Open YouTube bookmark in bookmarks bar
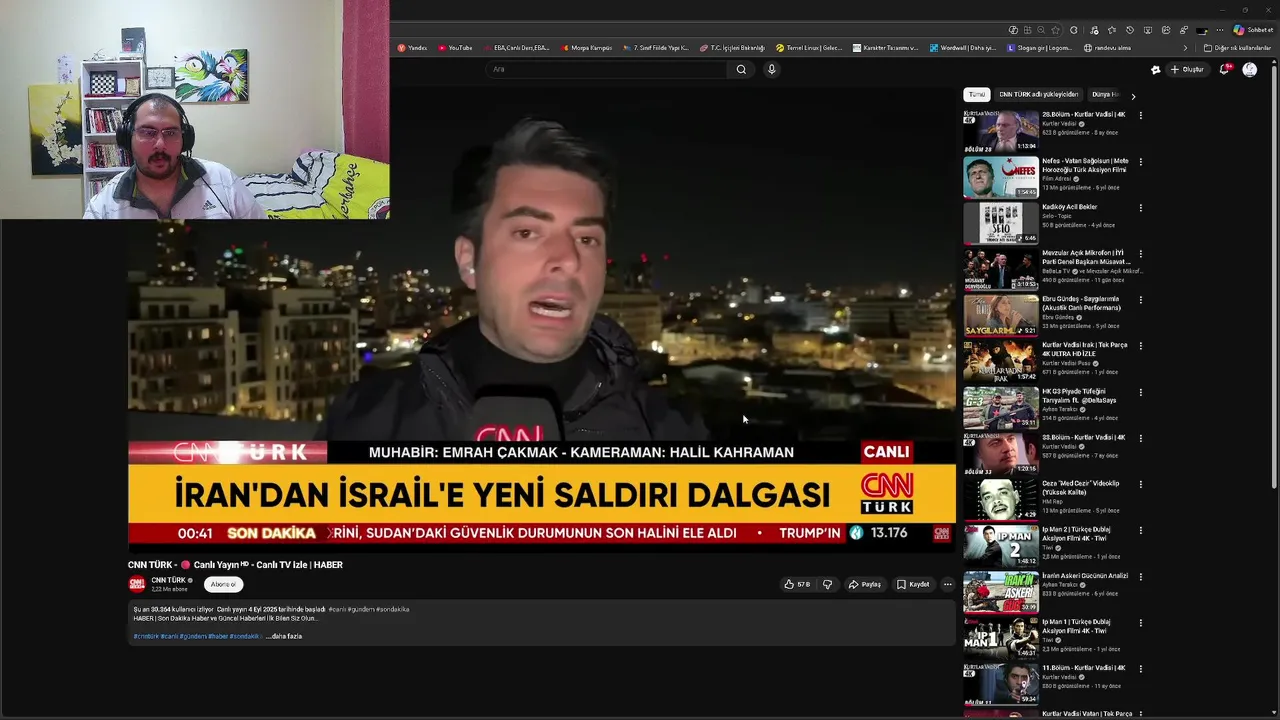1280x720 pixels. (x=455, y=48)
